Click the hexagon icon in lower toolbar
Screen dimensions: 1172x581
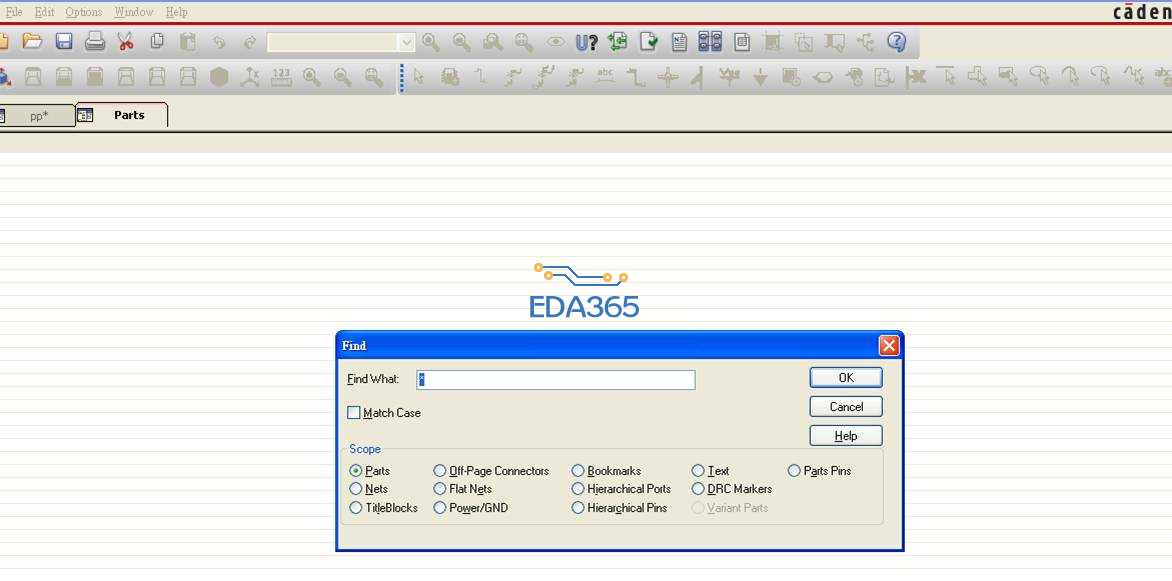[x=219, y=76]
